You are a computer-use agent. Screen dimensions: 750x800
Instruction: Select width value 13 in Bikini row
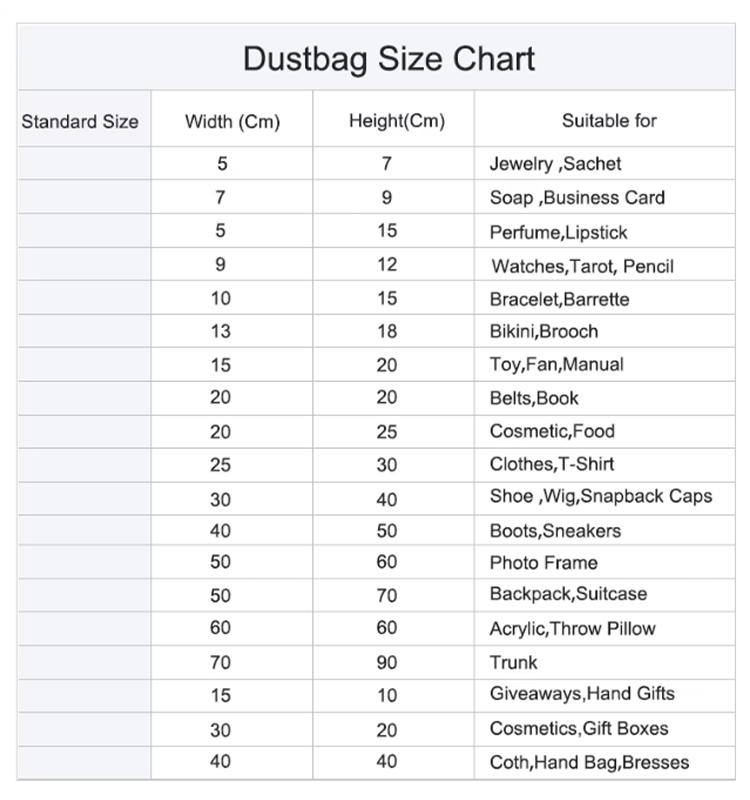[221, 332]
